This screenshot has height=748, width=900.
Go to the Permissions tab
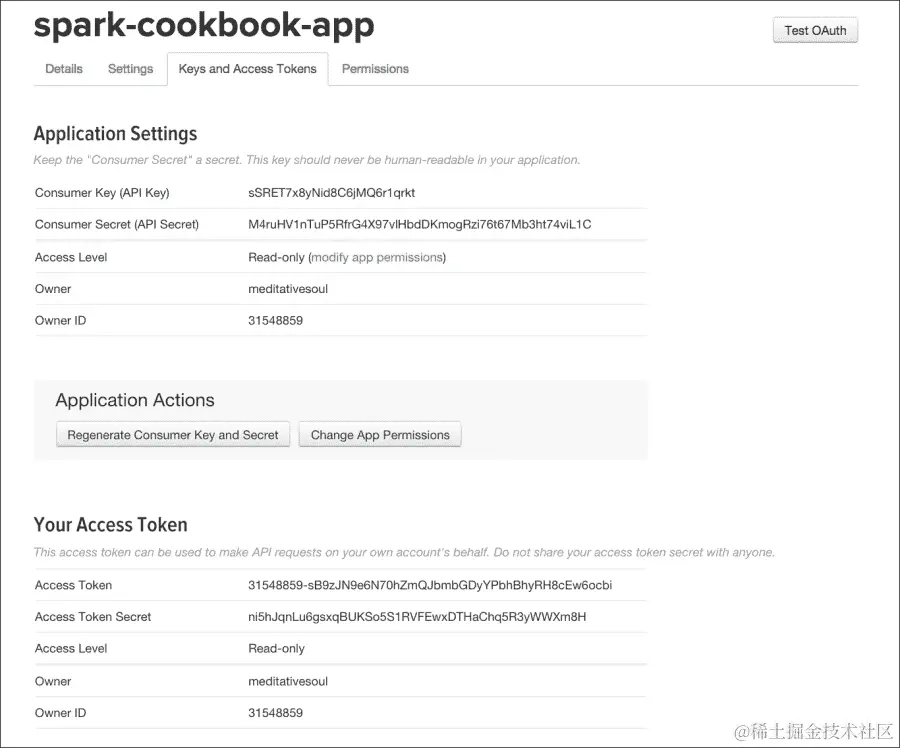click(375, 69)
